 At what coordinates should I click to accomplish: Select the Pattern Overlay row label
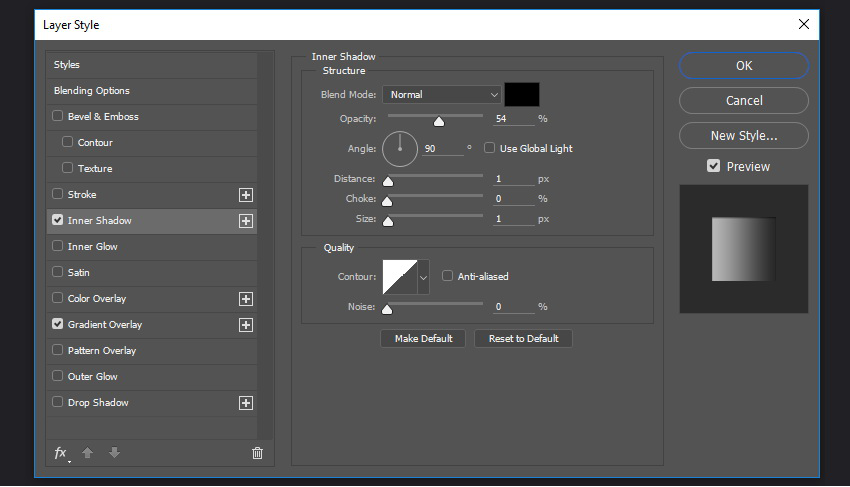tap(102, 351)
